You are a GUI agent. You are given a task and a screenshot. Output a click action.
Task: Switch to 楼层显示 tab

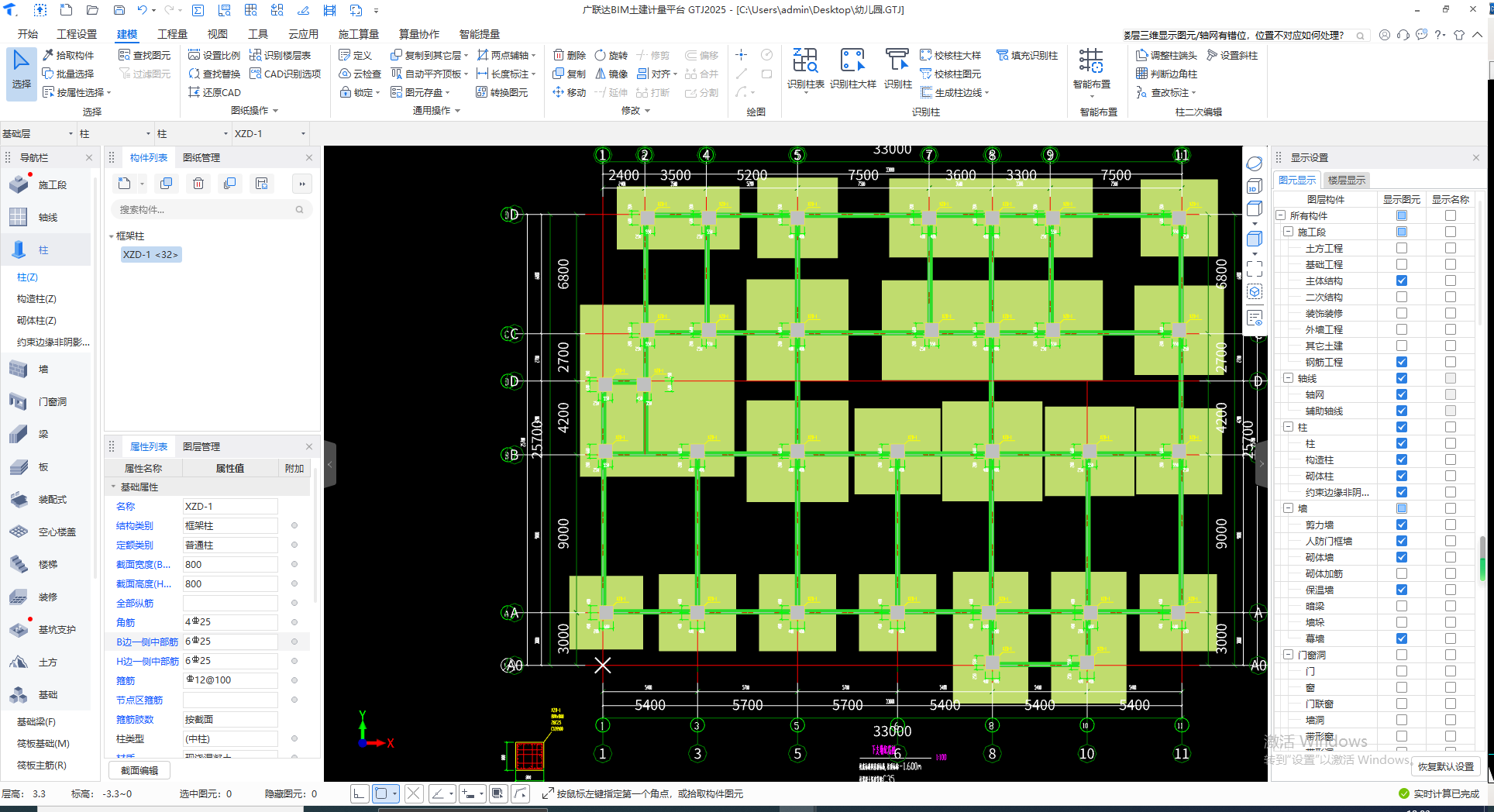1347,180
